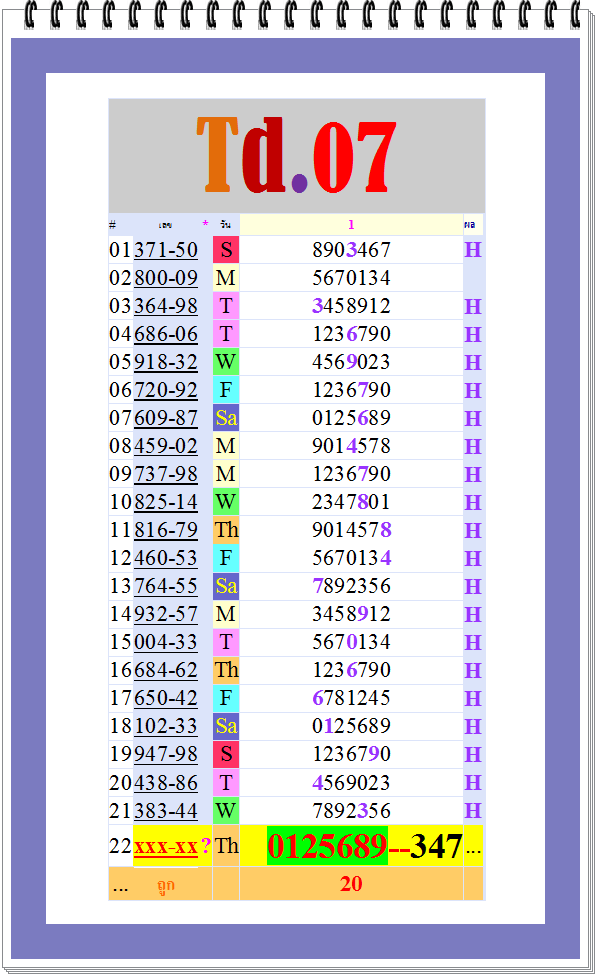Viewport: 597px width, 976px height.
Task: Select the 947-98 underlined entry
Action: [x=166, y=754]
